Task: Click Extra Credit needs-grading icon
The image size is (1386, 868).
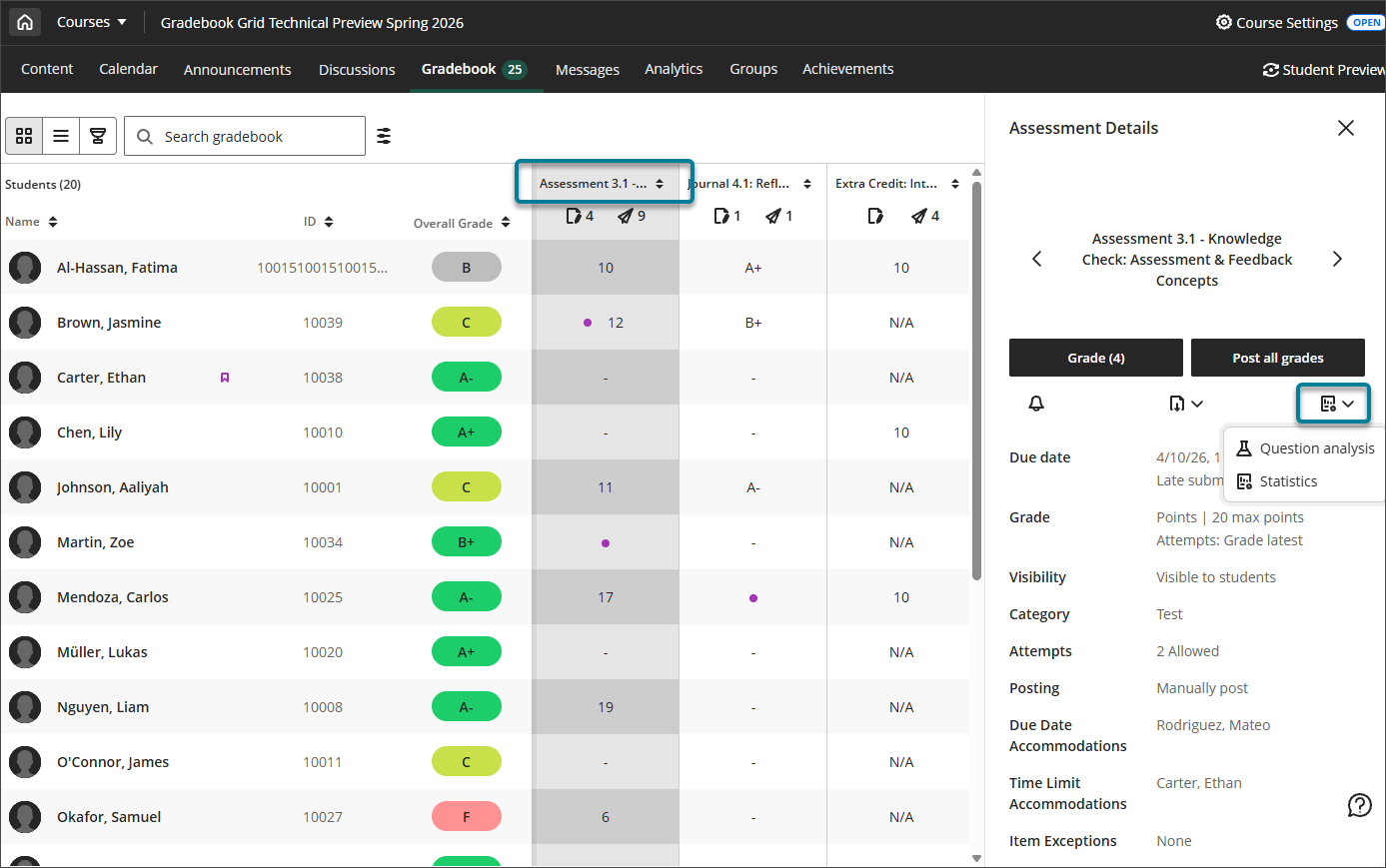Action: pos(875,216)
